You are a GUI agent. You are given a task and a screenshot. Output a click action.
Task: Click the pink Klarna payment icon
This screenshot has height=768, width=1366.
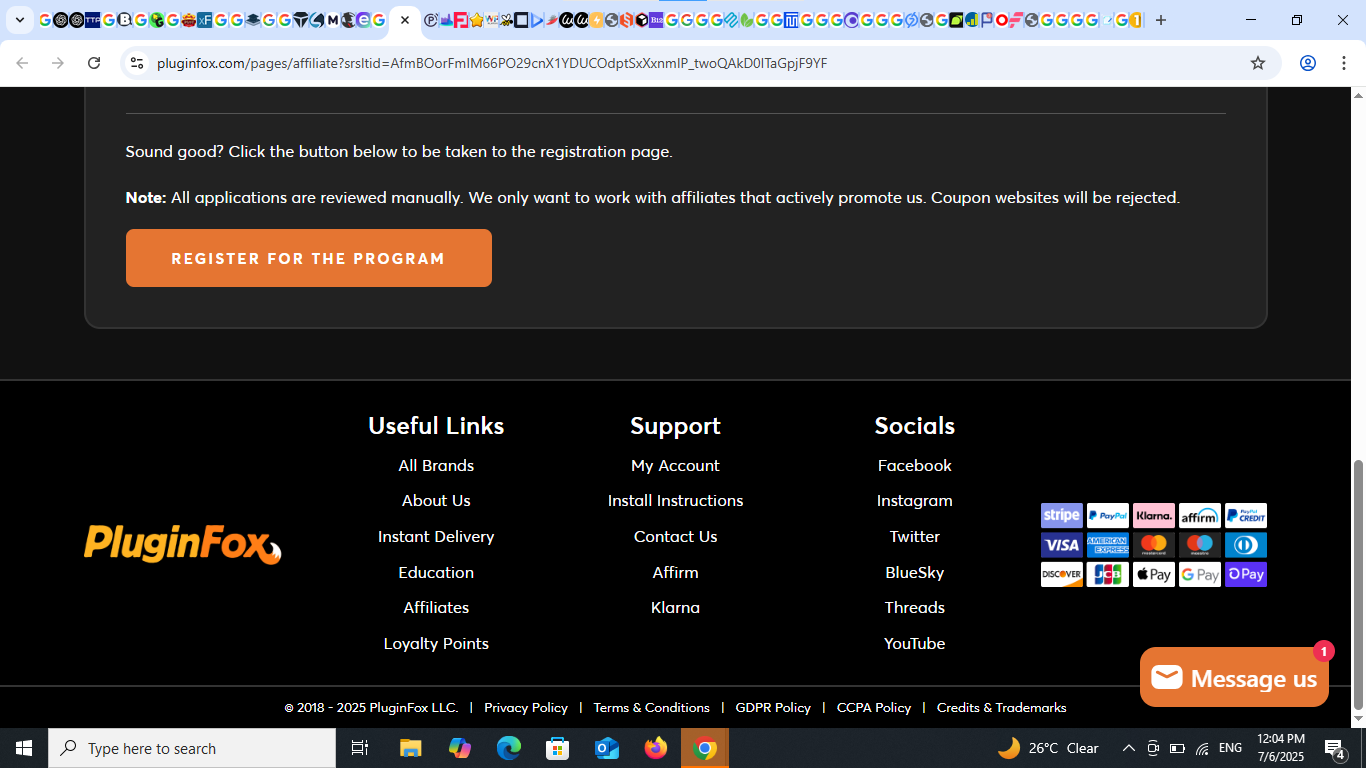click(x=1153, y=516)
